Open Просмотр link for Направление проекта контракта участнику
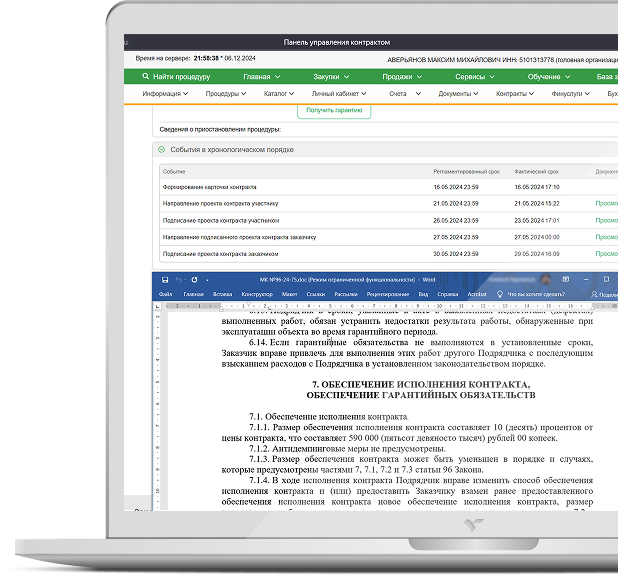Viewport: 618px width, 575px height. pyautogui.click(x=606, y=203)
